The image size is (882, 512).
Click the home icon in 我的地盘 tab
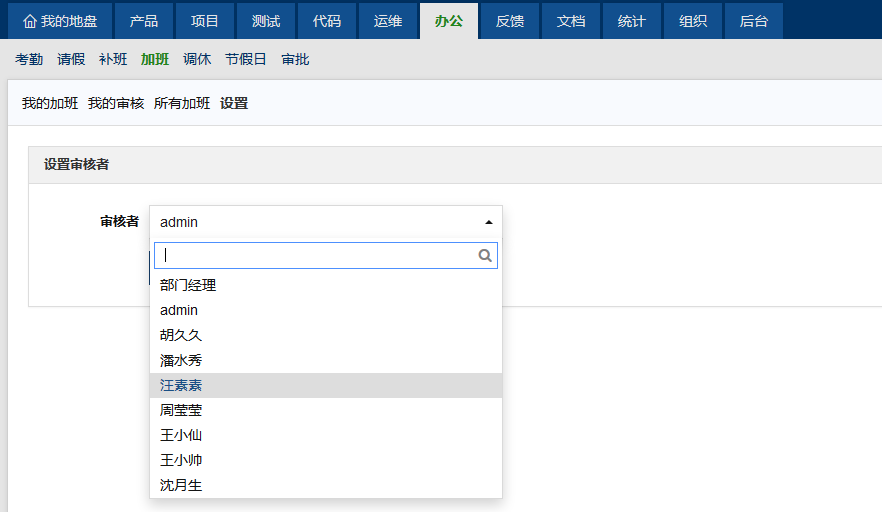click(29, 21)
